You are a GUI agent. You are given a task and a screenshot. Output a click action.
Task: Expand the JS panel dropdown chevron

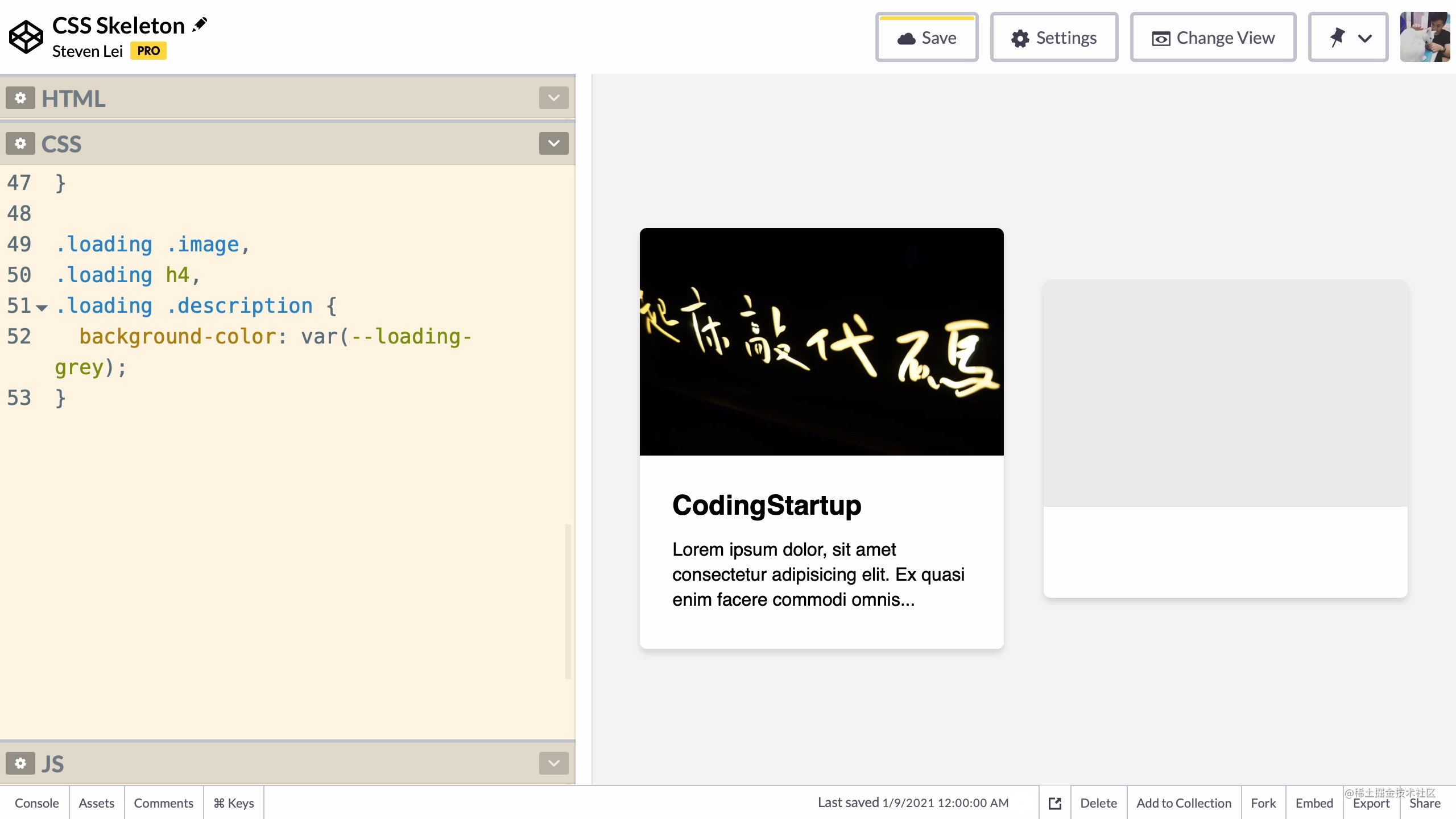pyautogui.click(x=554, y=763)
